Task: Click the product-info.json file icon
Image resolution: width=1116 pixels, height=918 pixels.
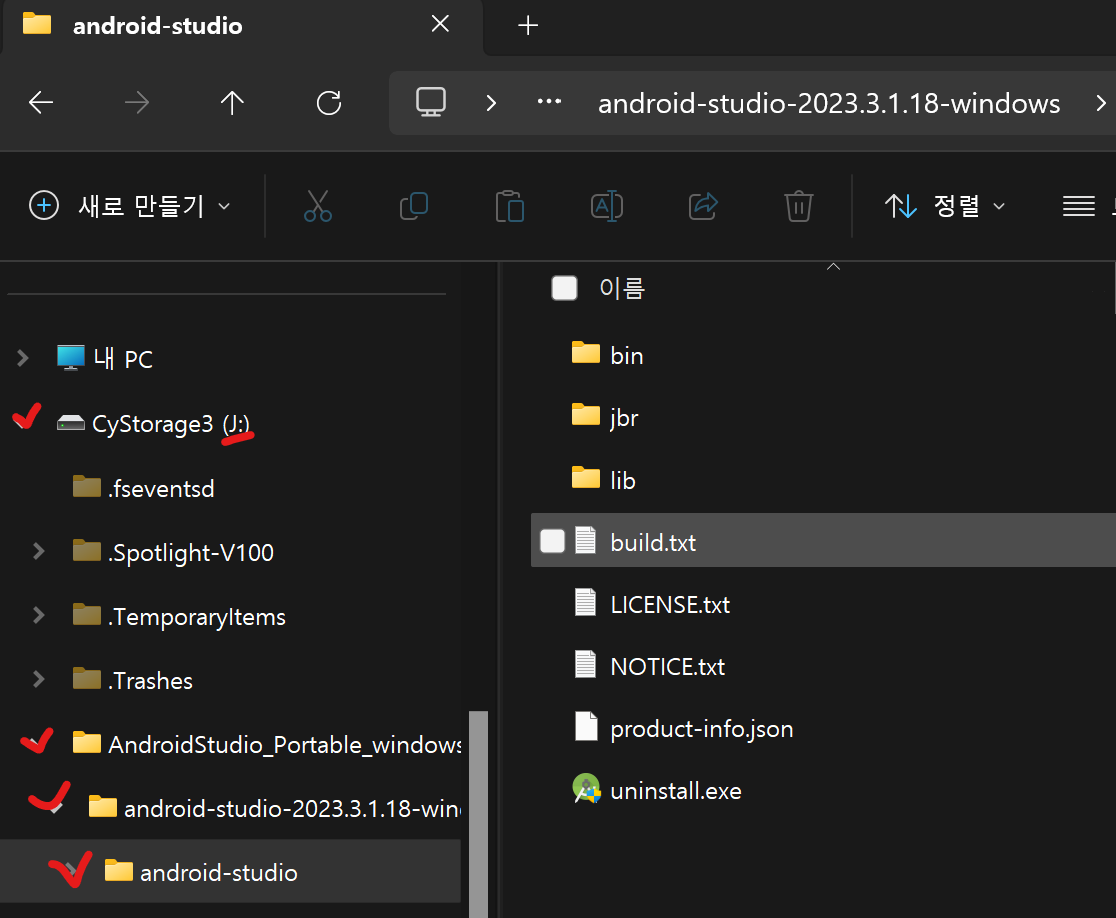Action: point(586,726)
